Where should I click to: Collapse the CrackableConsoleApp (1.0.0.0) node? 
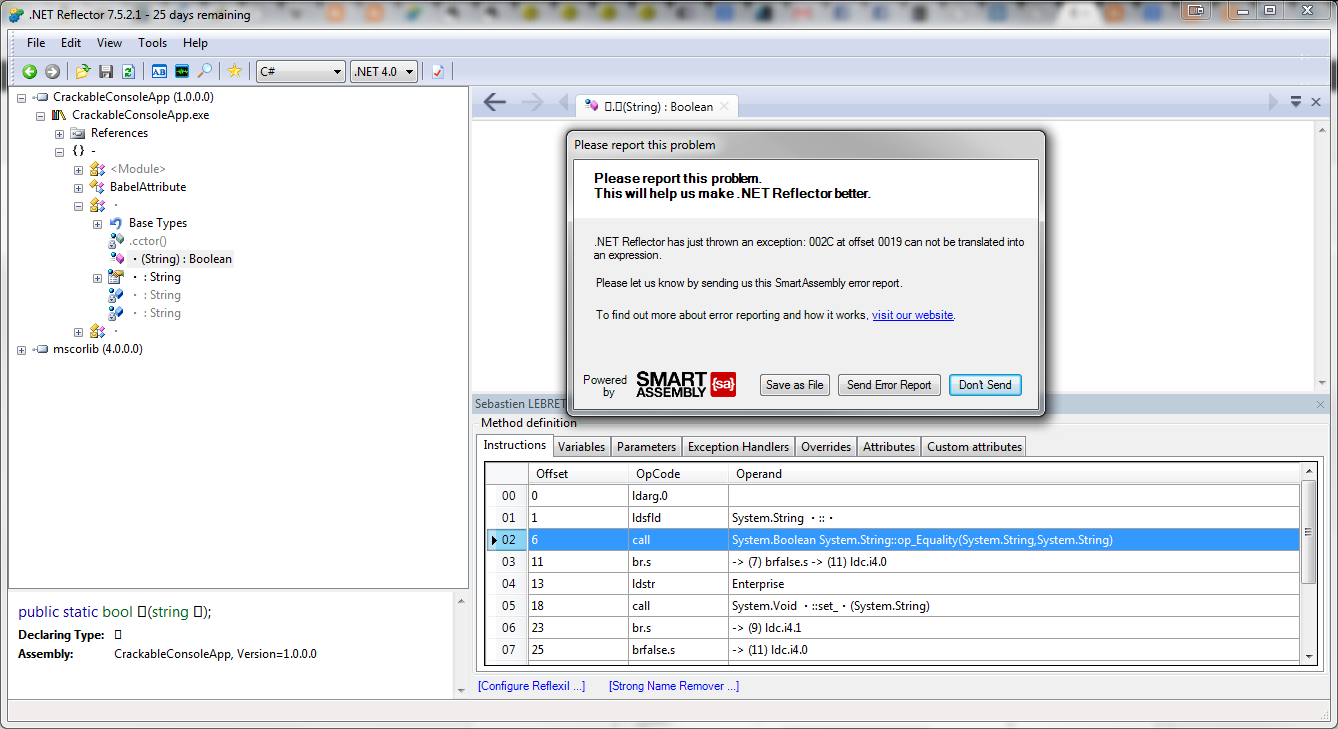22,98
